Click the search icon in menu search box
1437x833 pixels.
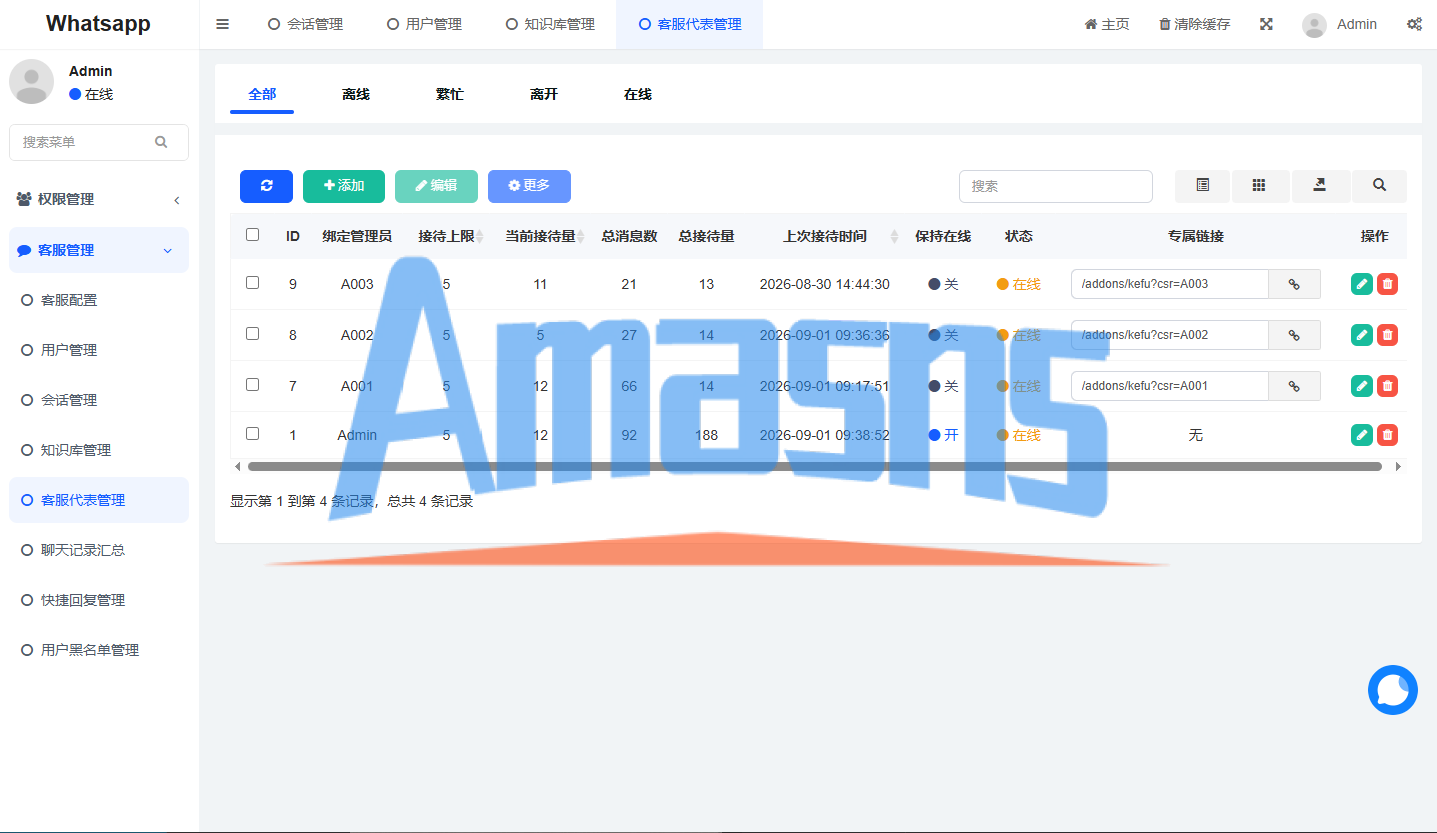[161, 142]
